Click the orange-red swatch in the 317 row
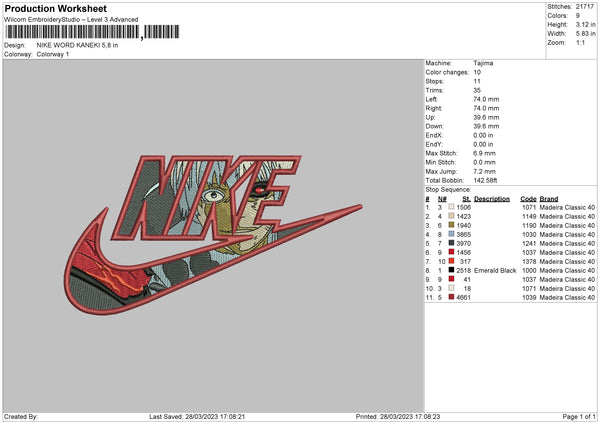600x424 pixels. click(x=452, y=261)
